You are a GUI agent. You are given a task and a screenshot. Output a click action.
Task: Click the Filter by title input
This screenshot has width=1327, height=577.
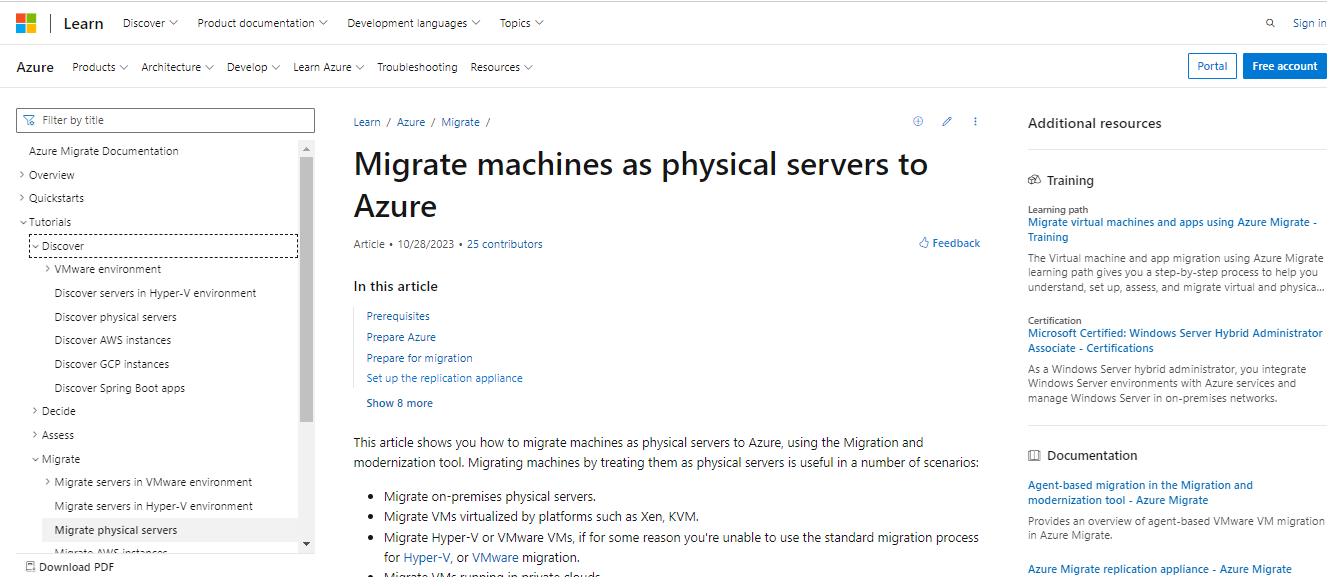click(x=165, y=120)
